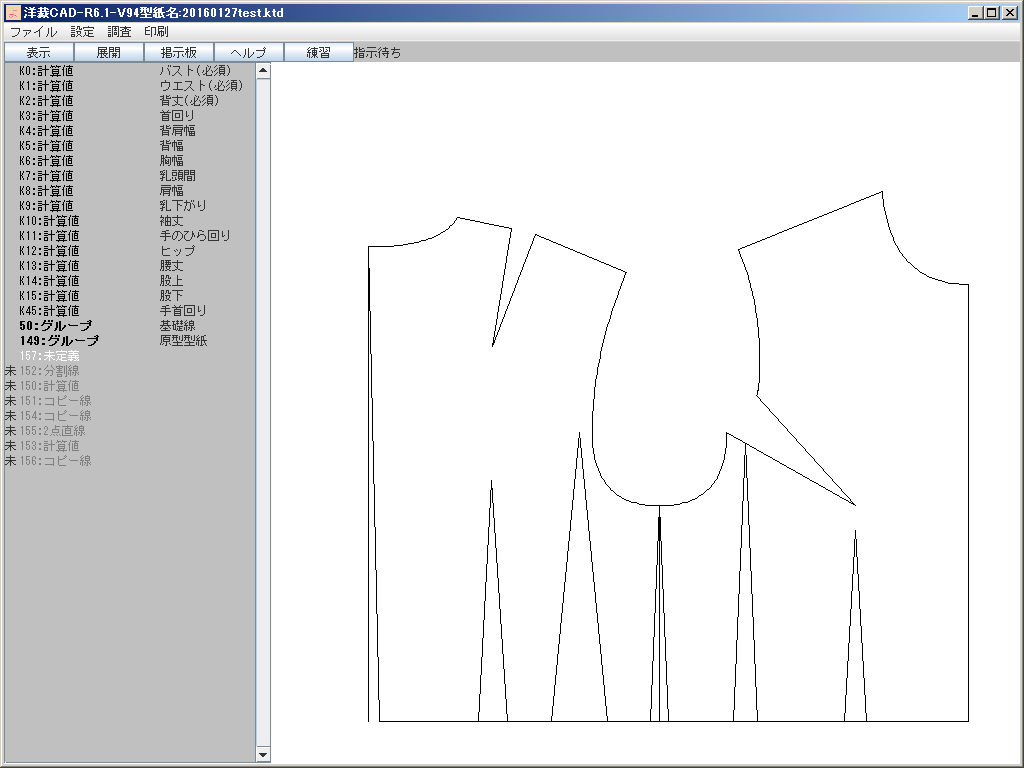The width and height of the screenshot is (1024, 768).
Task: Click the 首回り label
Action: pos(178,116)
